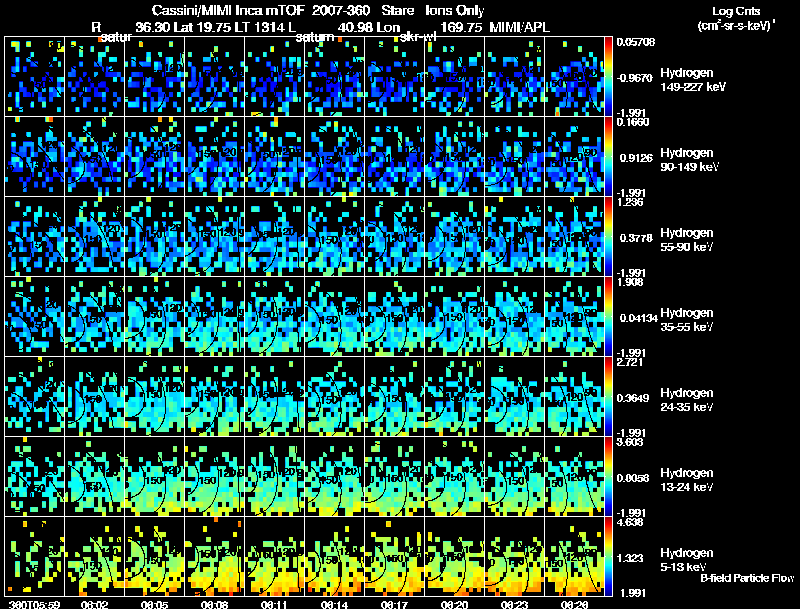The height and width of the screenshot is (609, 800).
Task: Click the 35-55 keV color scale bar
Action: [x=608, y=317]
